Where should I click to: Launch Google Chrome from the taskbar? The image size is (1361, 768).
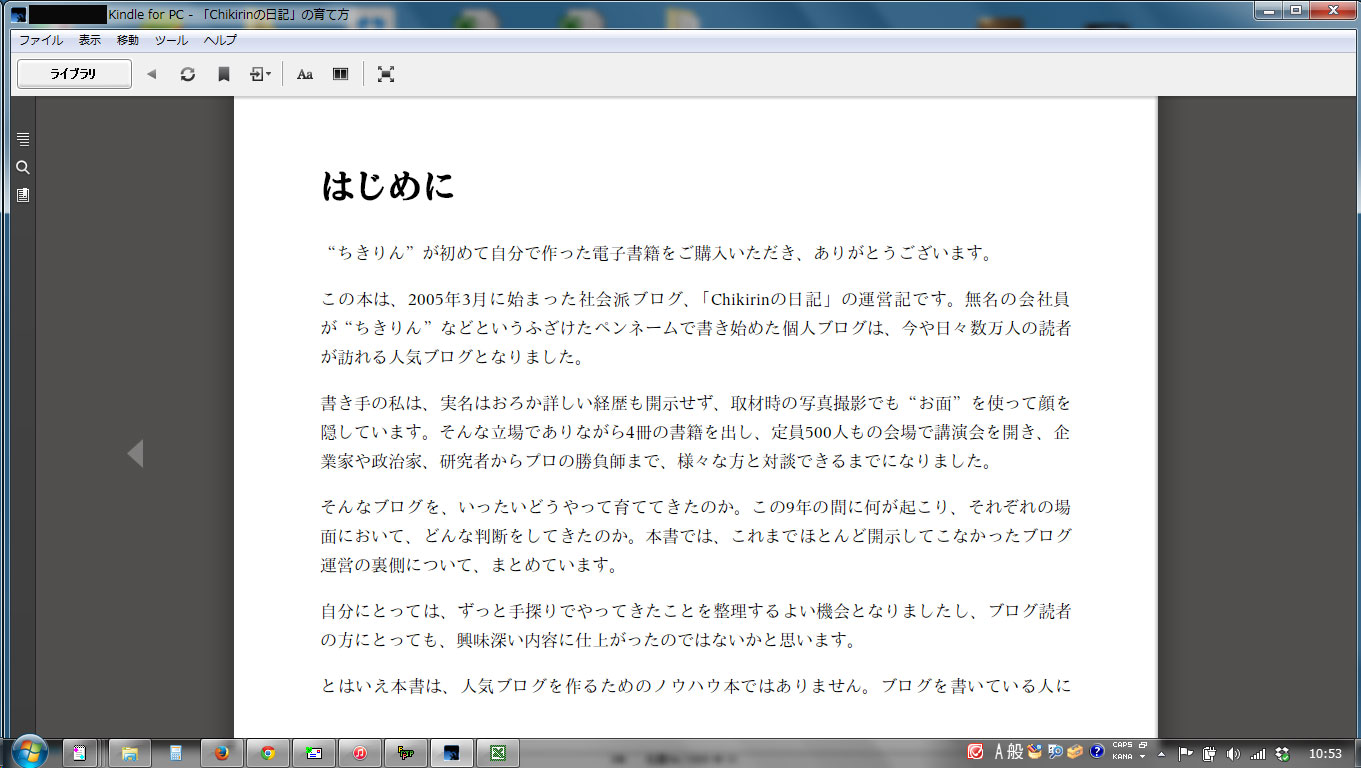[x=268, y=753]
